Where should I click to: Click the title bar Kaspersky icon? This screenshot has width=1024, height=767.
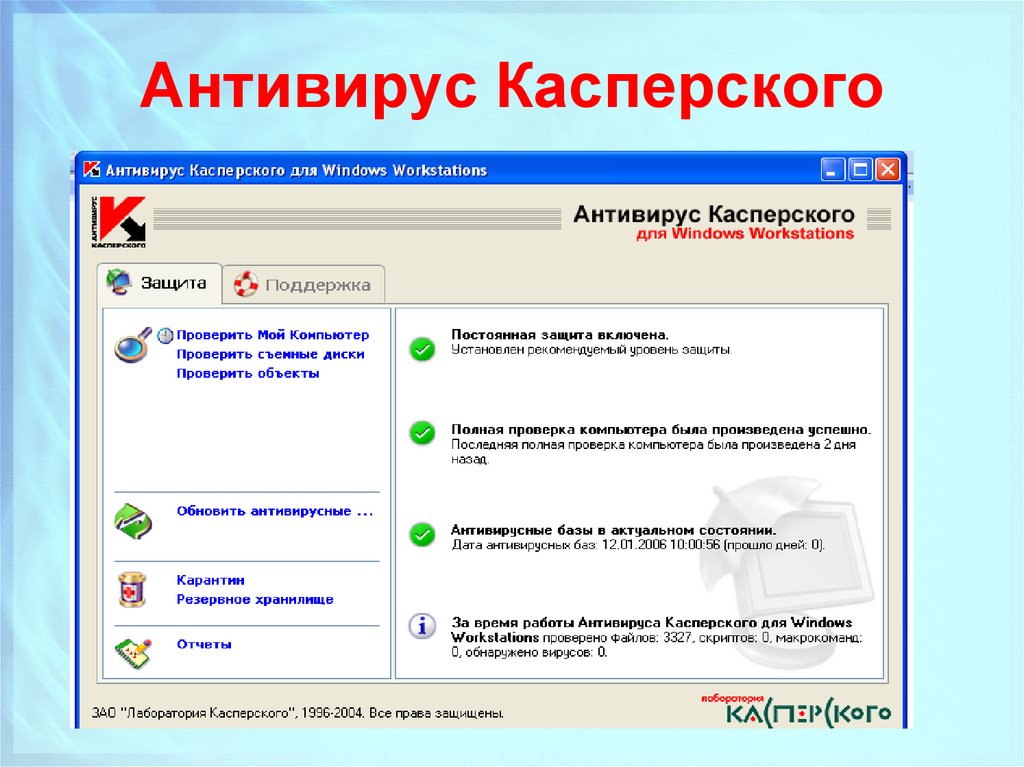click(x=91, y=170)
